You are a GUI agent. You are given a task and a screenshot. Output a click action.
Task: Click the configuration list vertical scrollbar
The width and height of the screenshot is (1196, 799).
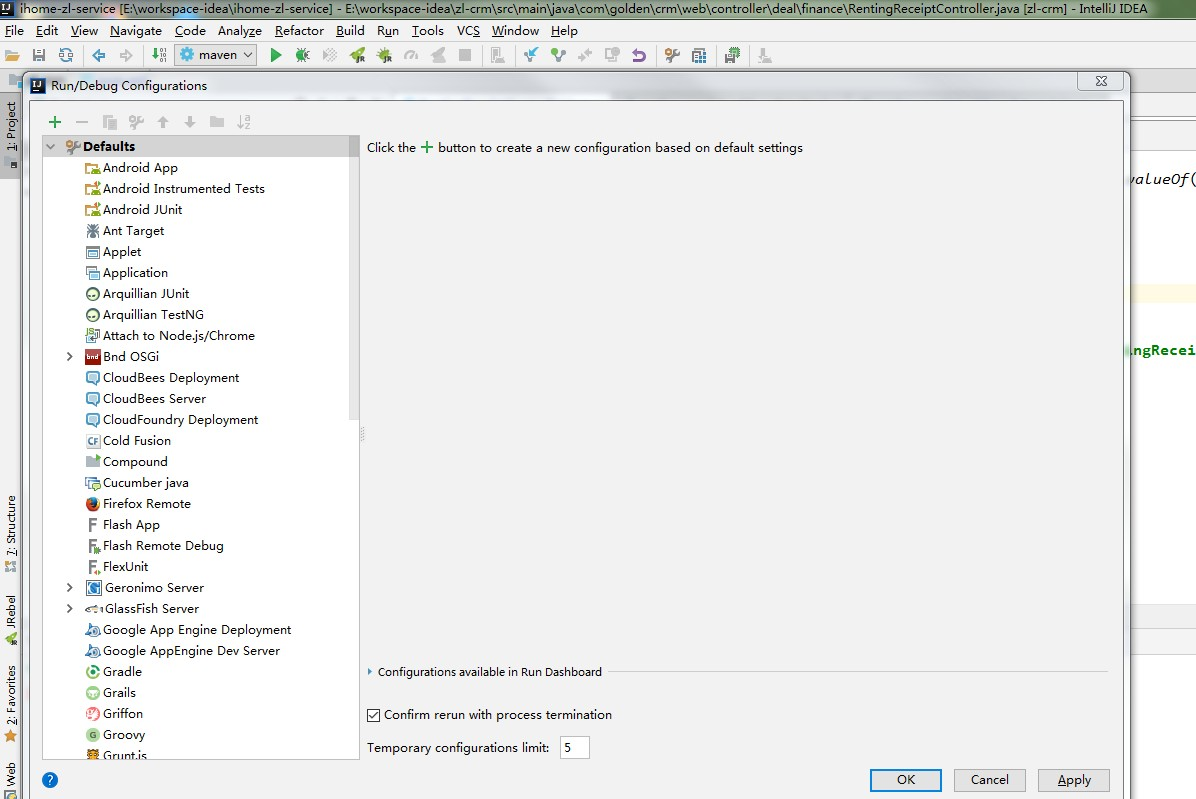pyautogui.click(x=354, y=278)
